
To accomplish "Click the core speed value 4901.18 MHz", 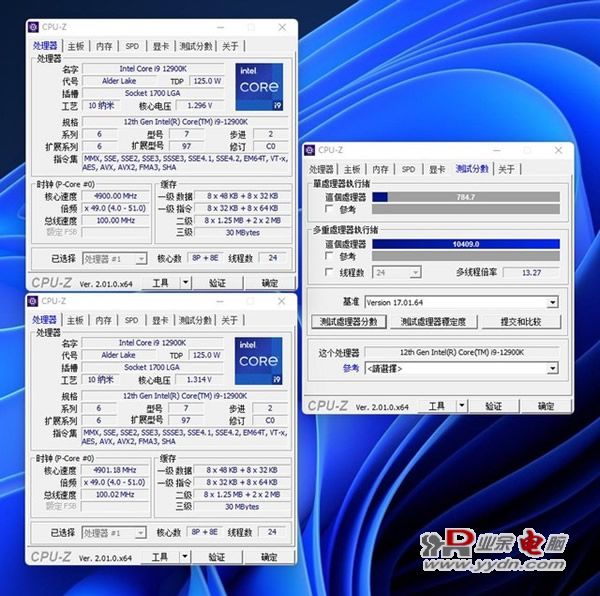I will tap(115, 470).
